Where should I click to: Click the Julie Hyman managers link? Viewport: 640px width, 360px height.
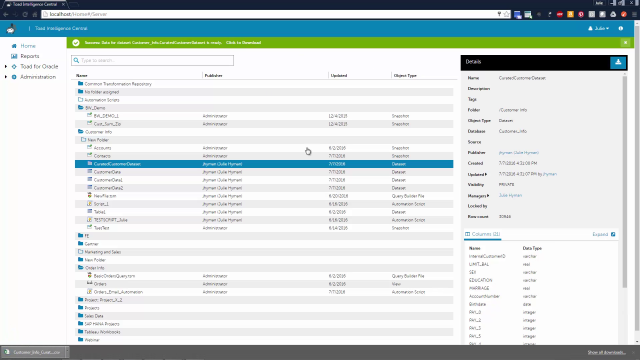point(510,196)
